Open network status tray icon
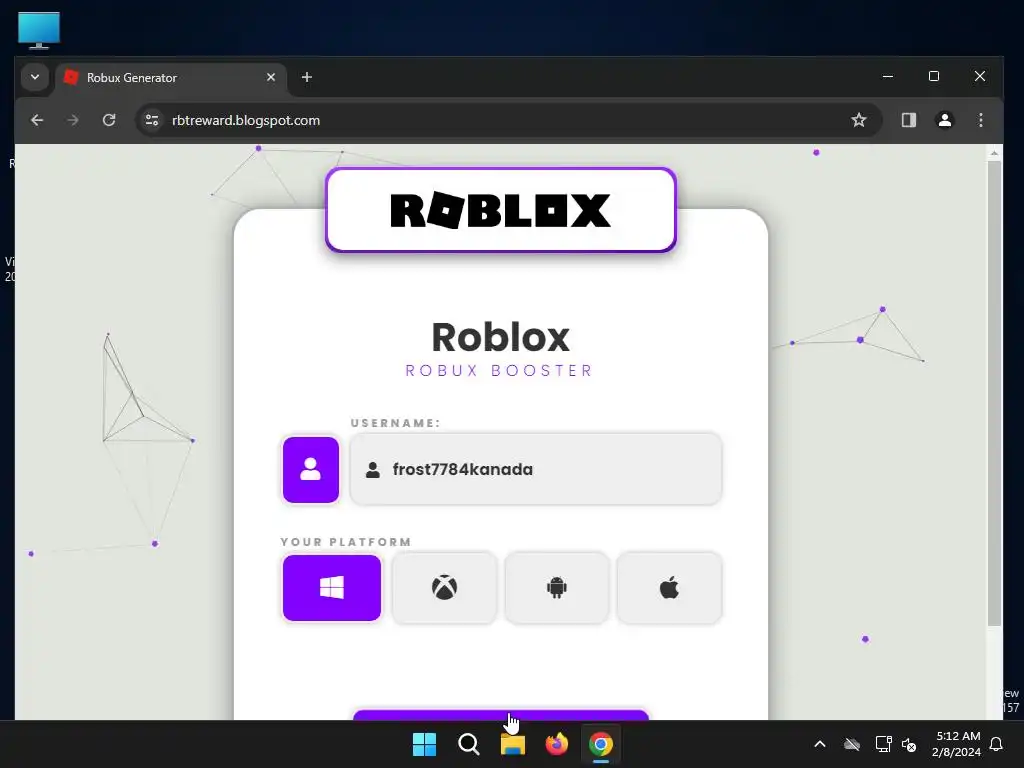Viewport: 1024px width, 768px height. [883, 744]
